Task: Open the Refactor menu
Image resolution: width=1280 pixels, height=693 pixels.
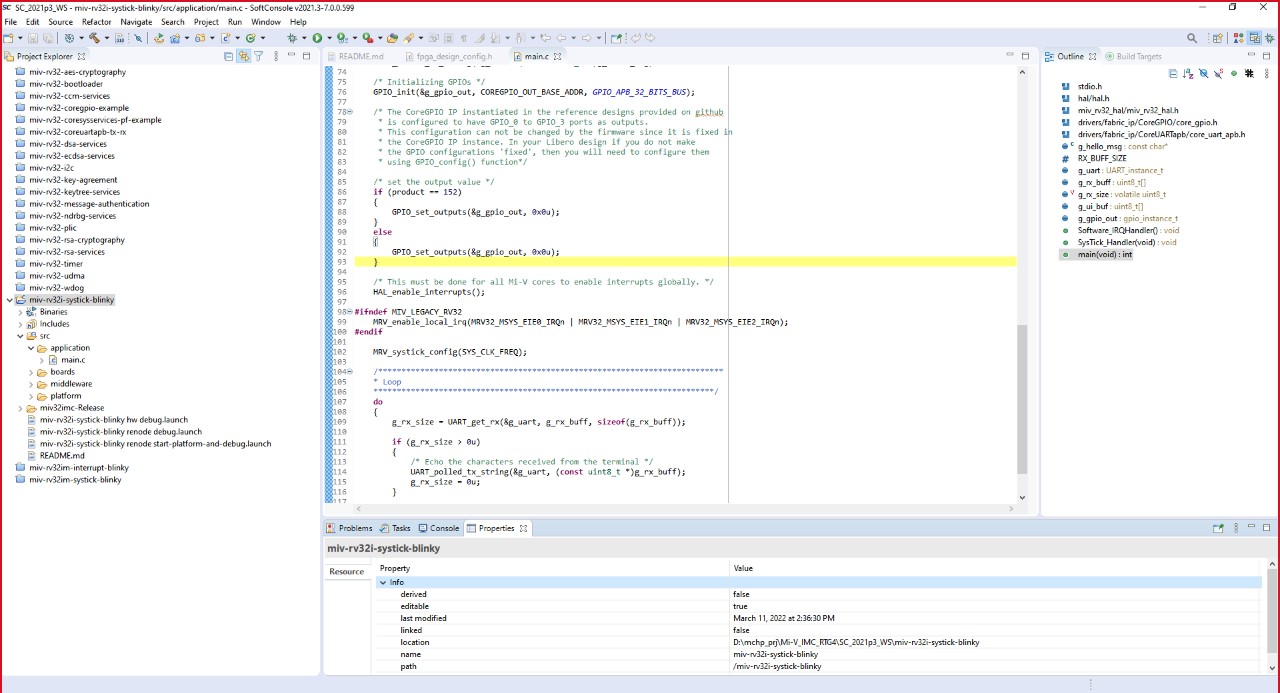Action: point(97,22)
